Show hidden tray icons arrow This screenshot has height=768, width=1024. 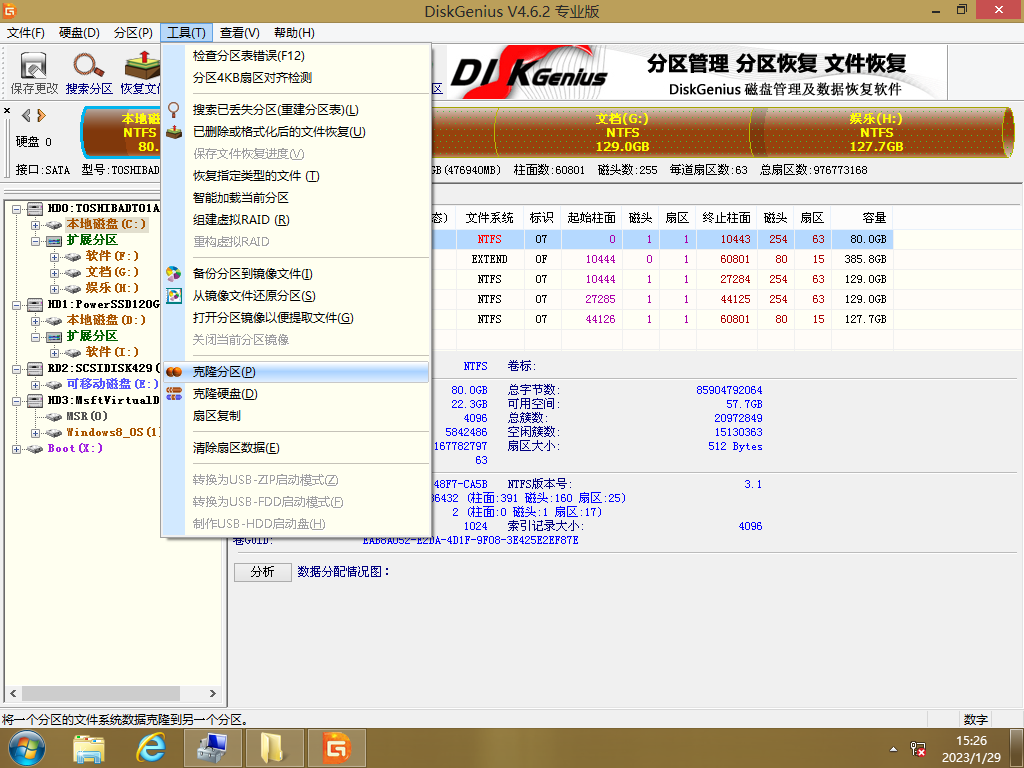coord(893,749)
